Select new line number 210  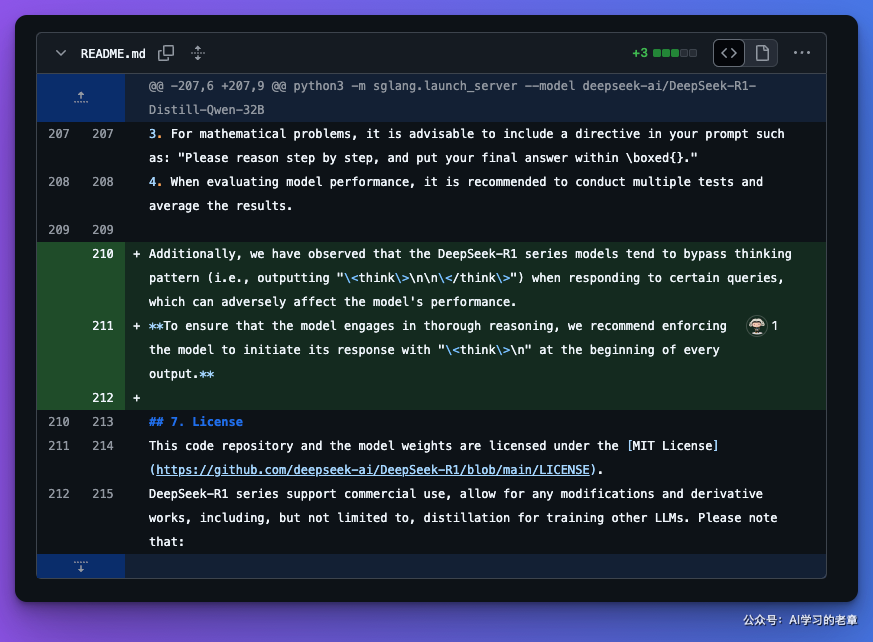pos(102,254)
